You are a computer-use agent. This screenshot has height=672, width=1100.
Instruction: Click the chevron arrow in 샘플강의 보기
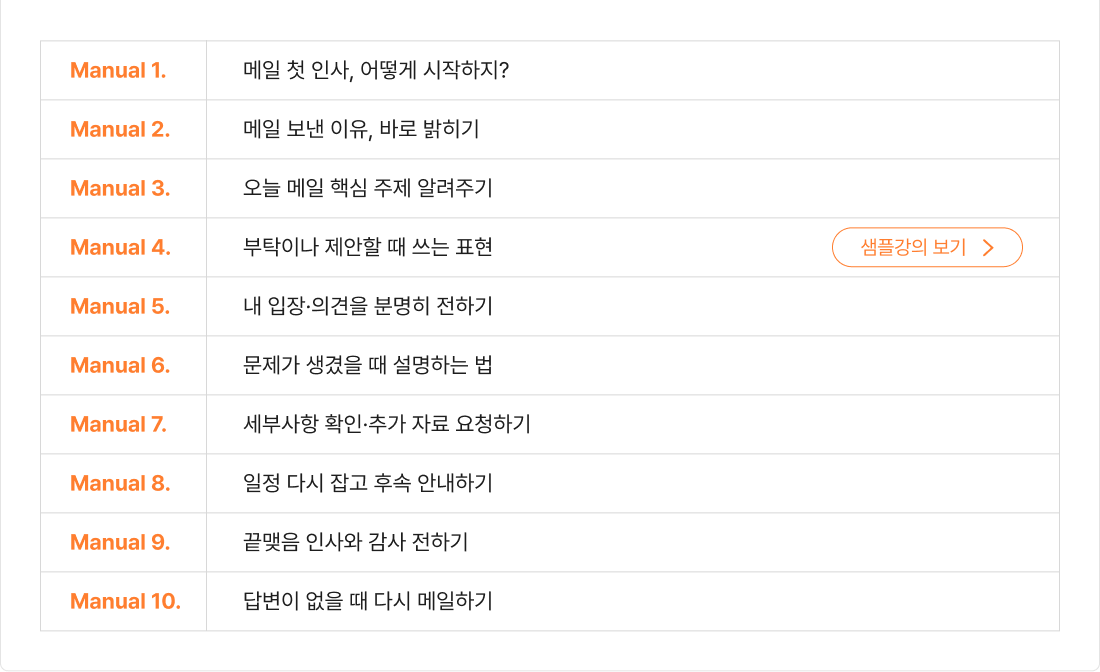988,248
